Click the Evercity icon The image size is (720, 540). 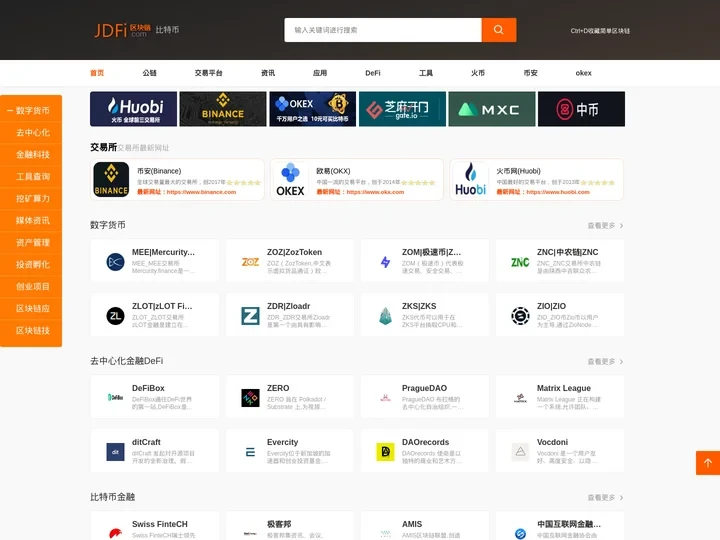click(250, 452)
